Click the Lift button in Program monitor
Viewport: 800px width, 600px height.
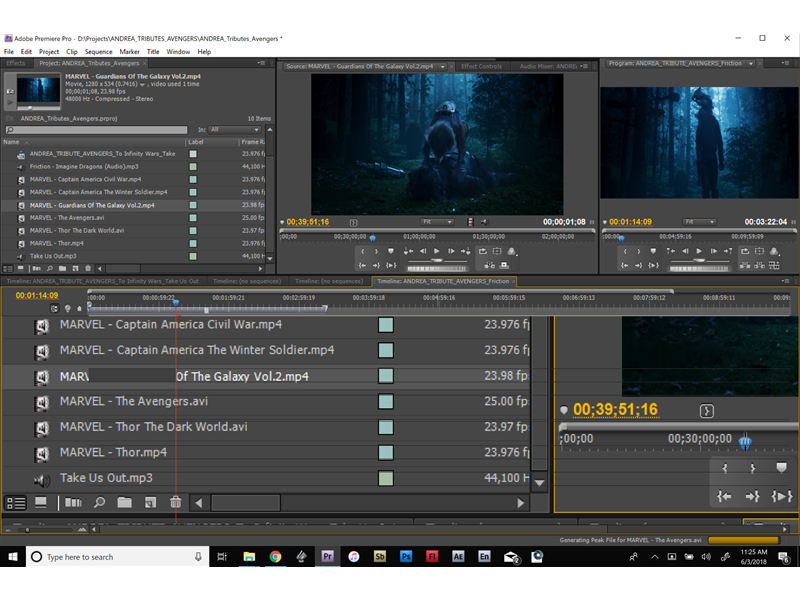pyautogui.click(x=745, y=265)
